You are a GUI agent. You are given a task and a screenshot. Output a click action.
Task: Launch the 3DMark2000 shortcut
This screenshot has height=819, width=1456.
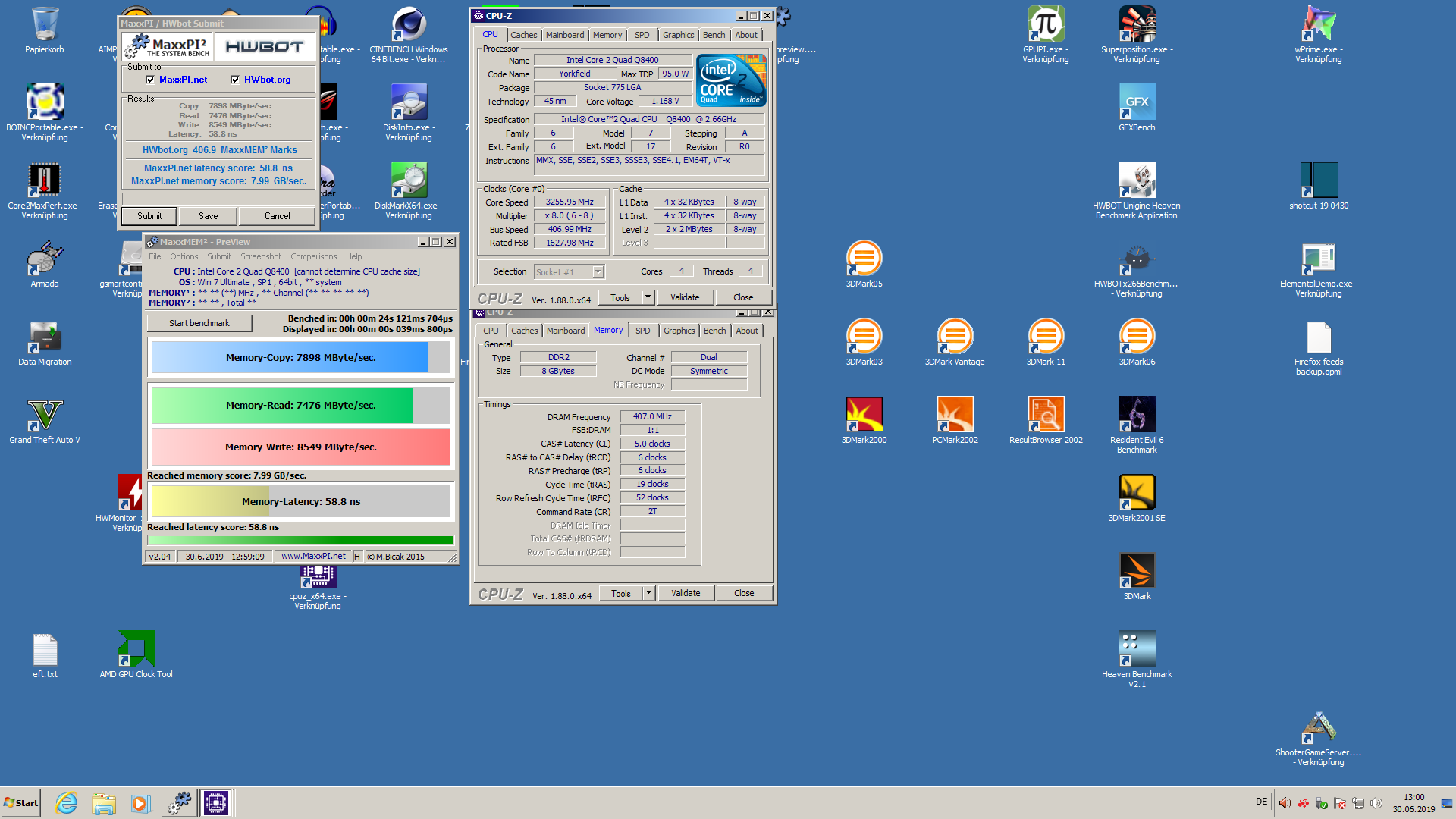(x=864, y=421)
